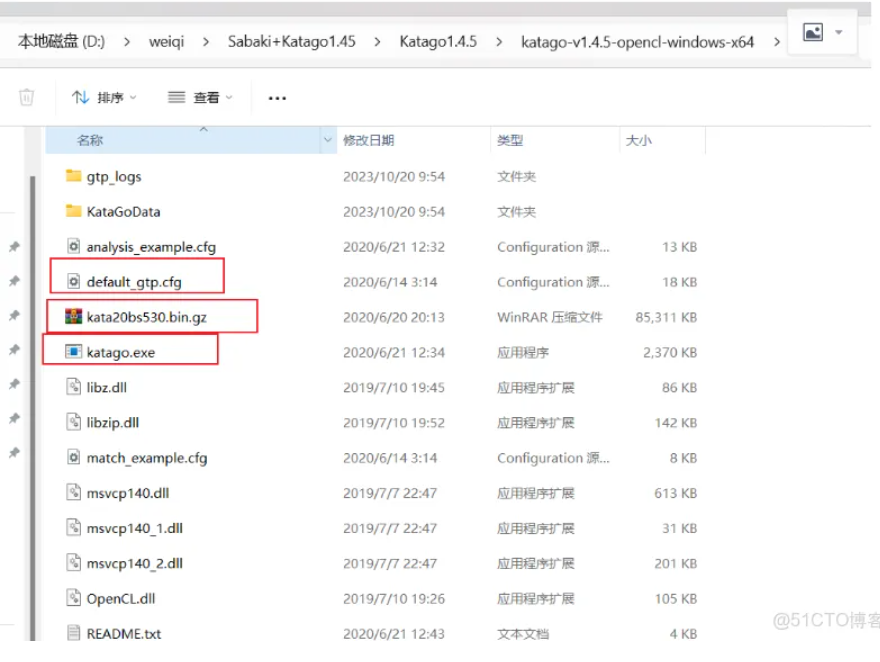Image resolution: width=880 pixels, height=662 pixels.
Task: Click the image viewer icon at top right
Action: 813,32
